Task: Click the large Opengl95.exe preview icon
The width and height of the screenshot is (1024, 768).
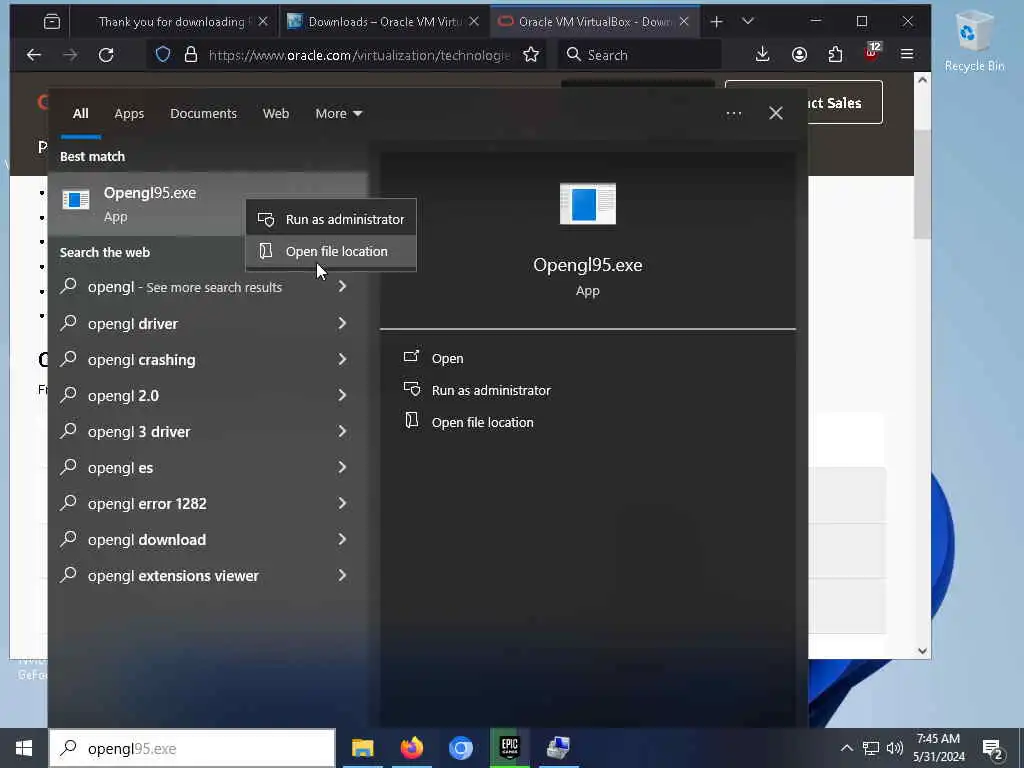Action: pos(588,204)
